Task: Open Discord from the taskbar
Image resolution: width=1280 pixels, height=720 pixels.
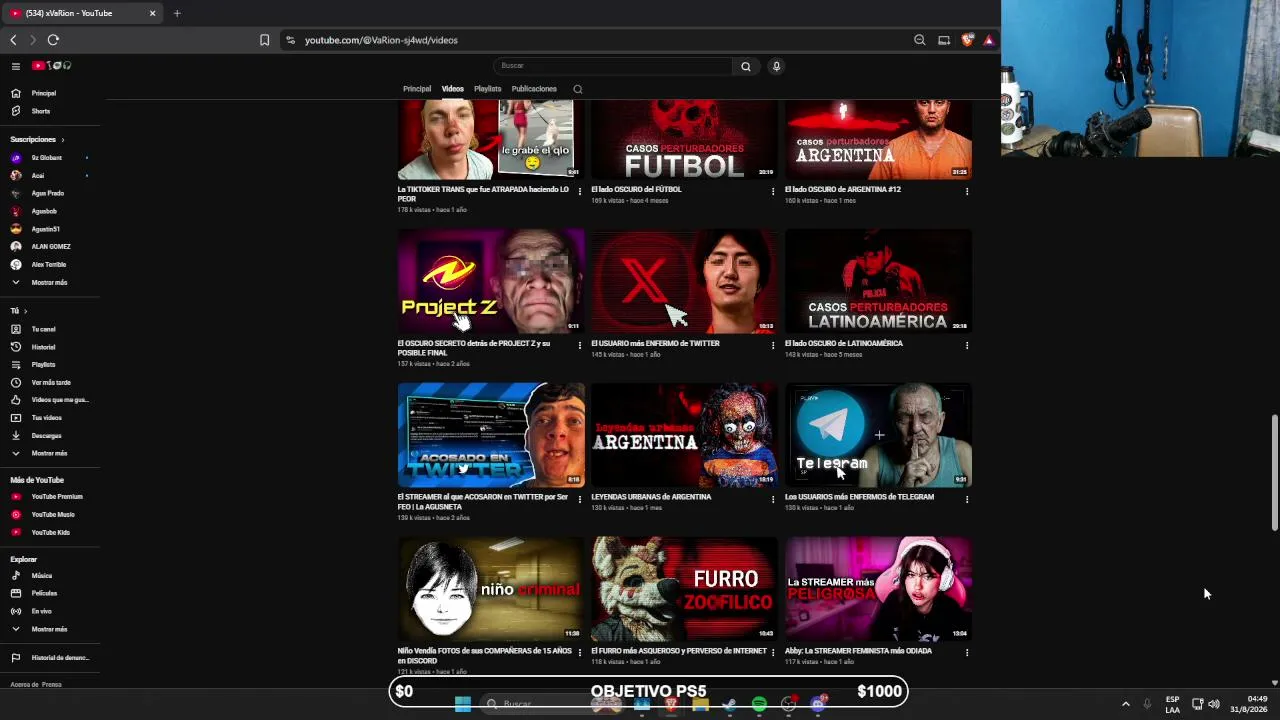Action: [819, 704]
